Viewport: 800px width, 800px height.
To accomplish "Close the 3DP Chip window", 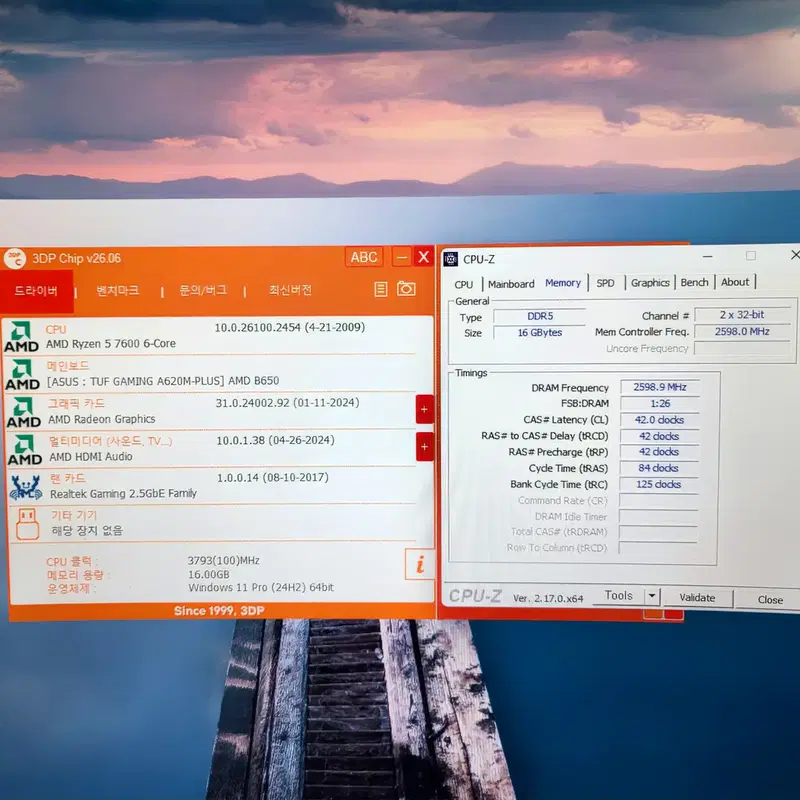I will 423,257.
